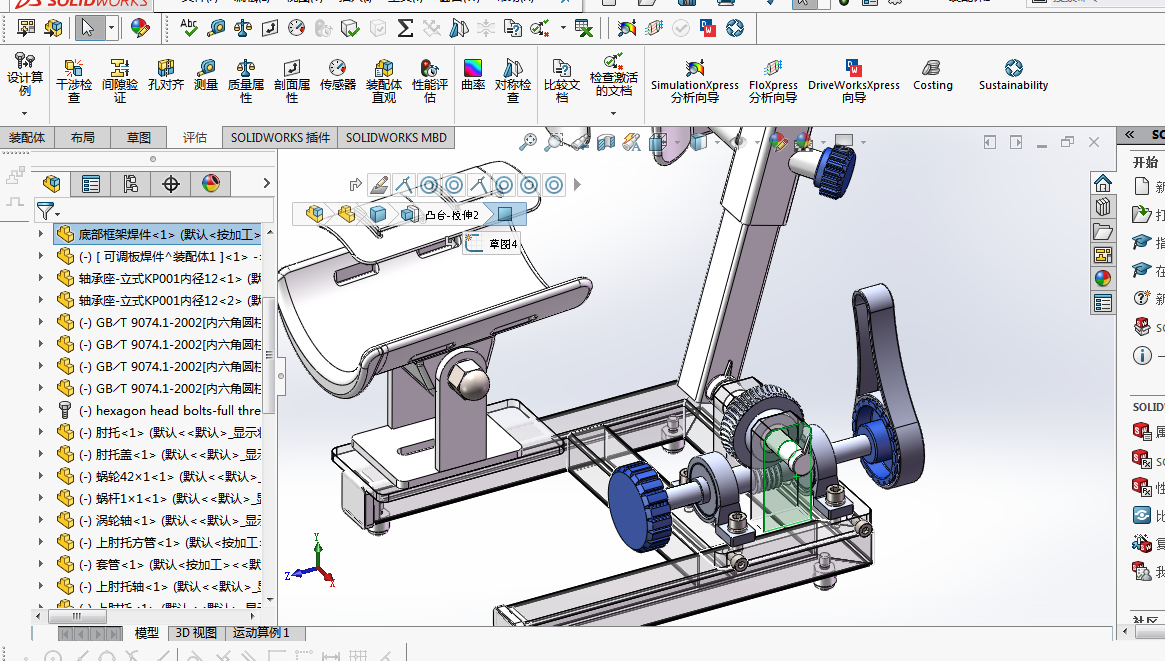Open the 干涉检查 interference check tool

(x=73, y=79)
